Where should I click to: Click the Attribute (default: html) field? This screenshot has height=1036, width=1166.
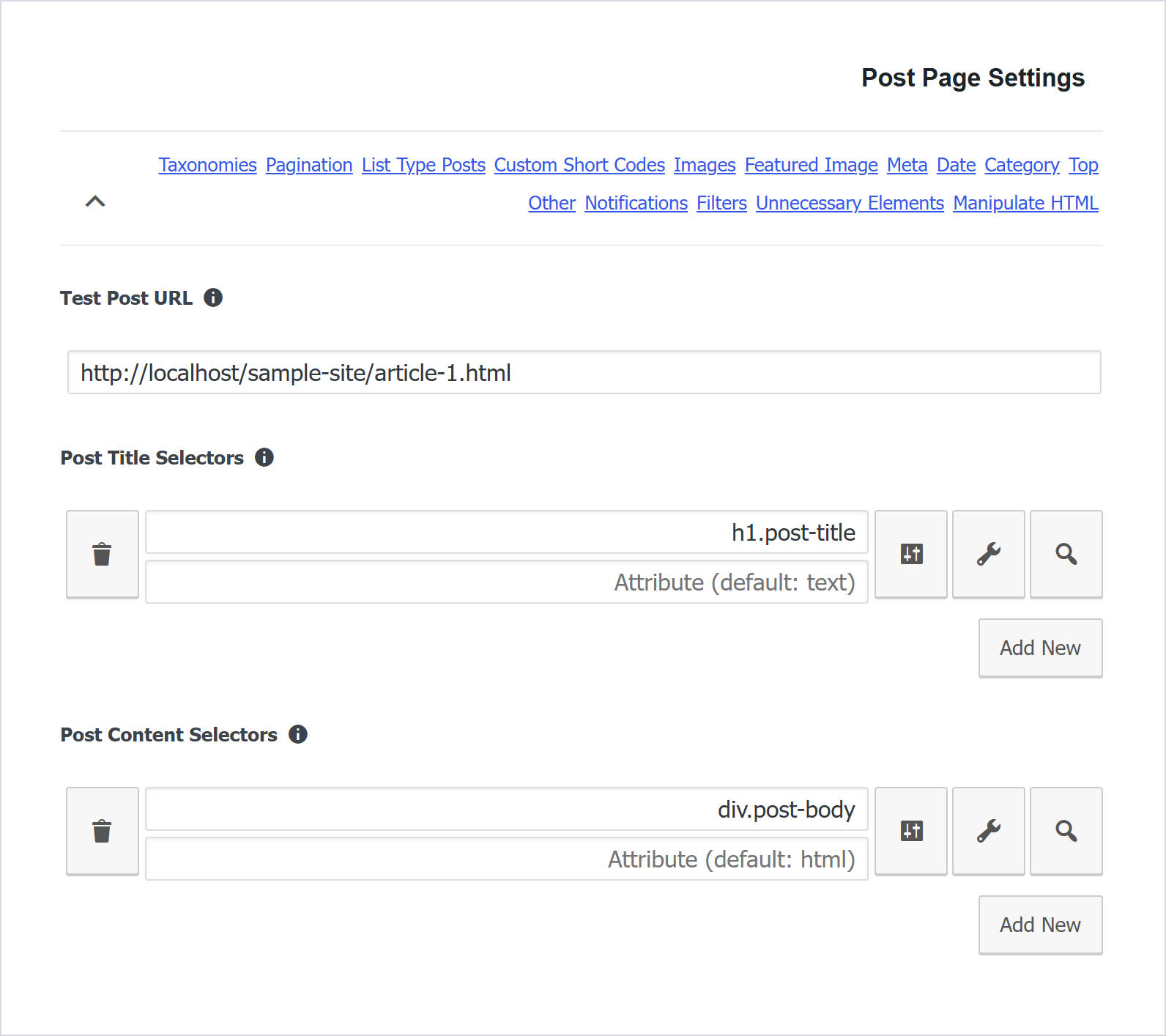pyautogui.click(x=507, y=859)
